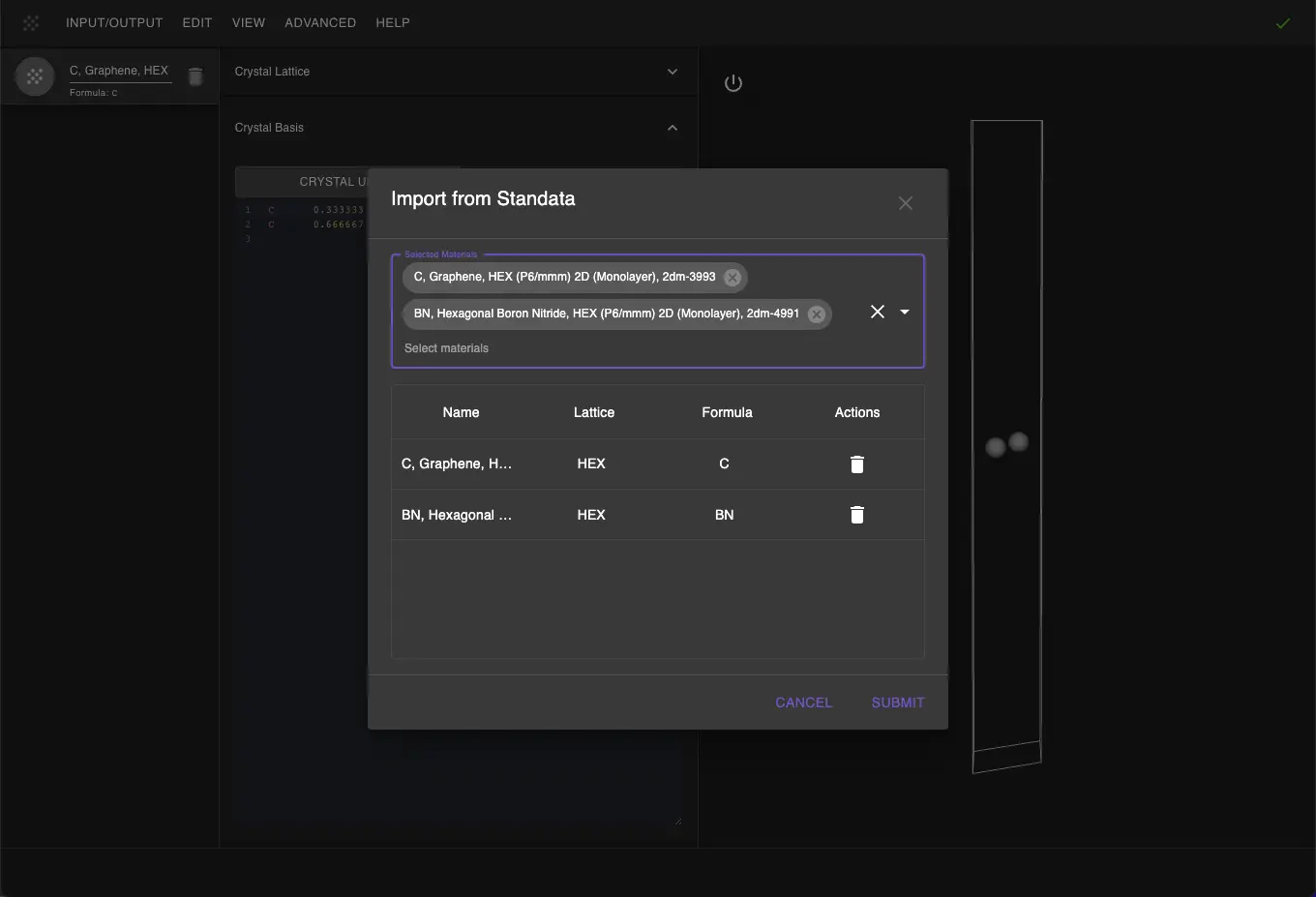Clear all selected materials
The width and height of the screenshot is (1316, 897).
(877, 312)
